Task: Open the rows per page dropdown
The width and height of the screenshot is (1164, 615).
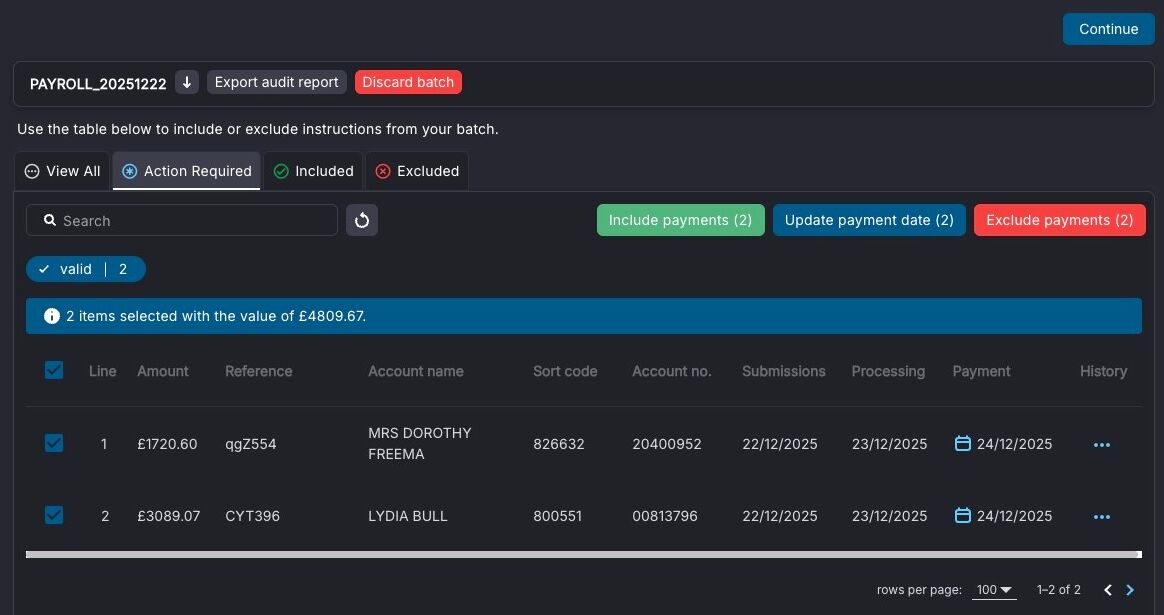Action: click(993, 590)
